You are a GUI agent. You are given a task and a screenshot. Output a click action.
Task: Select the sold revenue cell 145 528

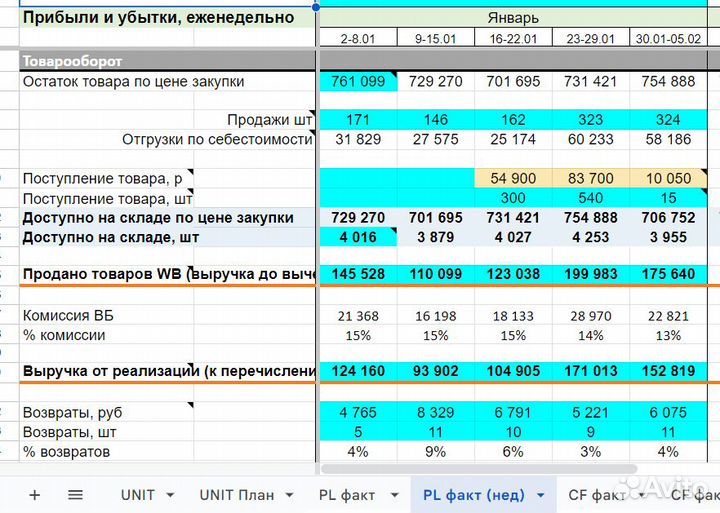[358, 274]
